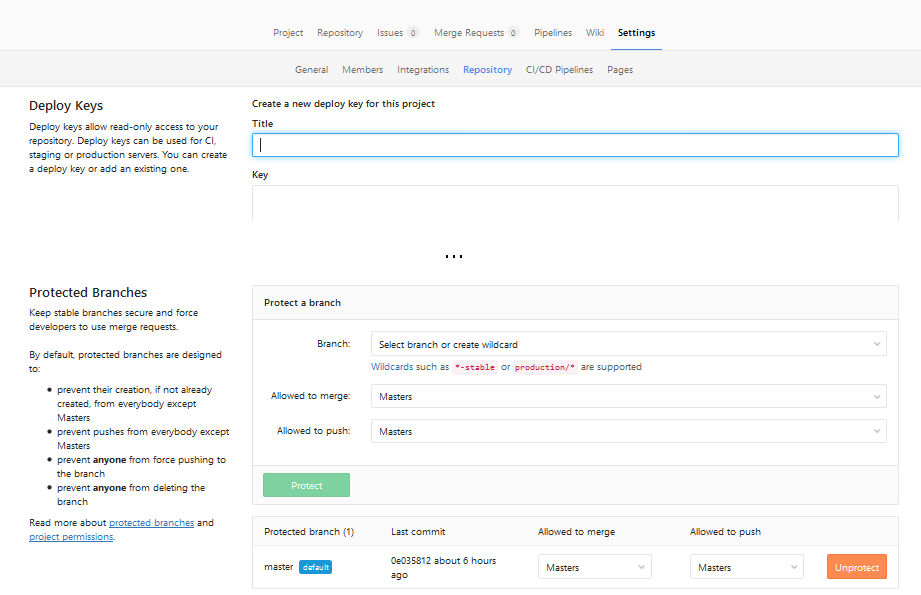The height and width of the screenshot is (595, 921).
Task: Open General settings sub-tab
Action: point(311,69)
